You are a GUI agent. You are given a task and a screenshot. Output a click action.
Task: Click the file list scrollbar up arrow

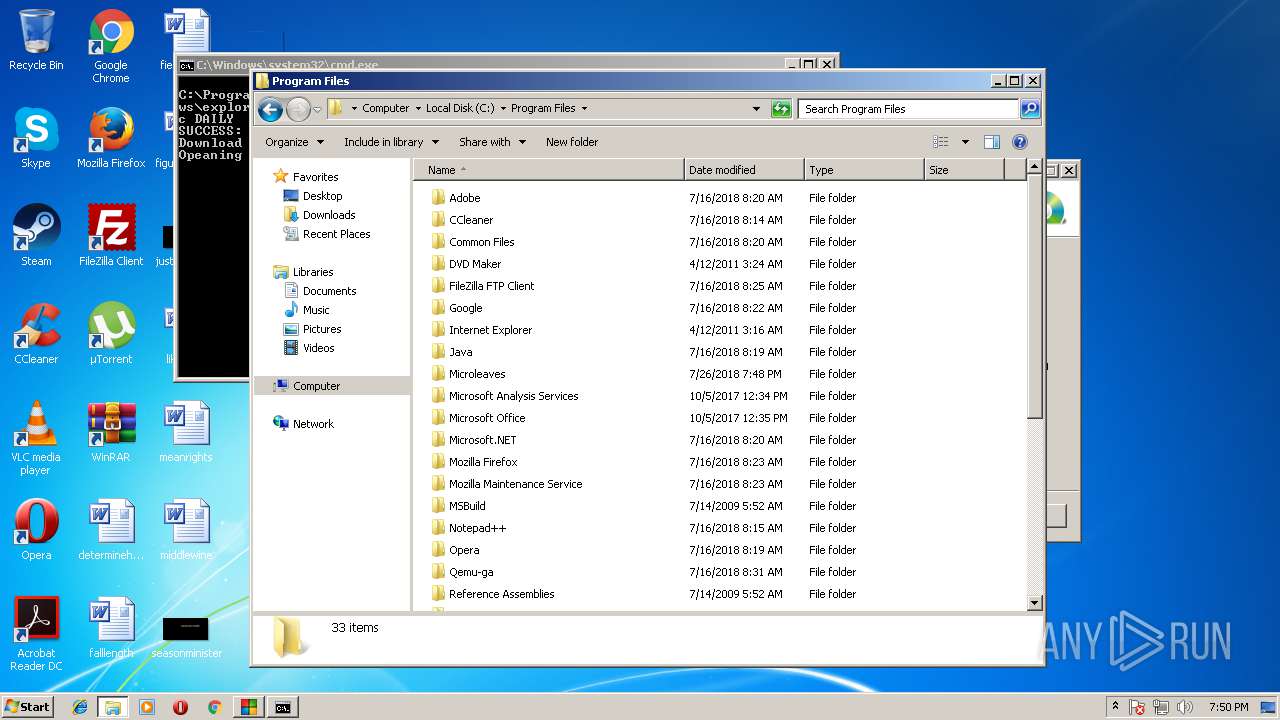coord(1034,168)
